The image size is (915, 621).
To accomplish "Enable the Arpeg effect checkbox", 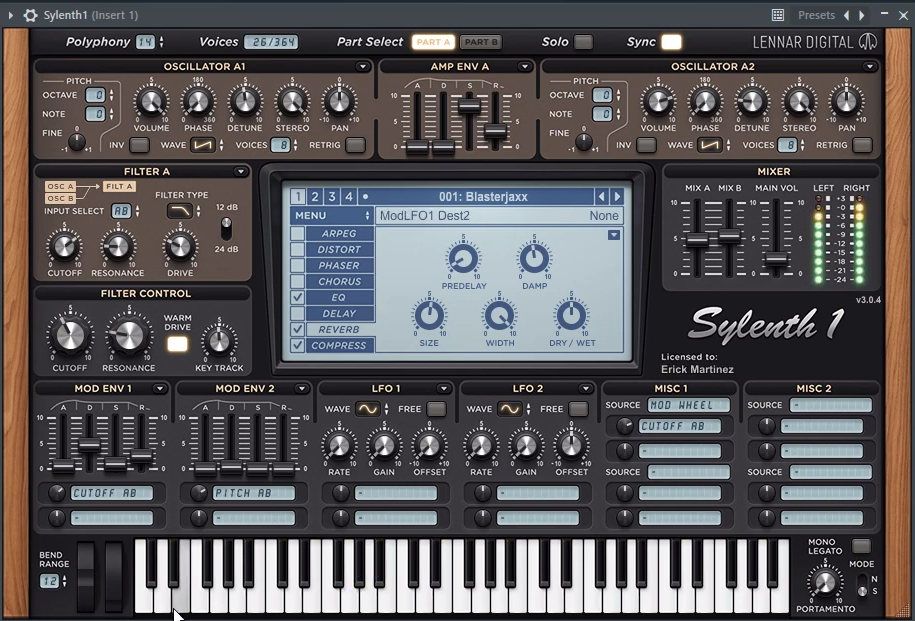I will (x=298, y=233).
